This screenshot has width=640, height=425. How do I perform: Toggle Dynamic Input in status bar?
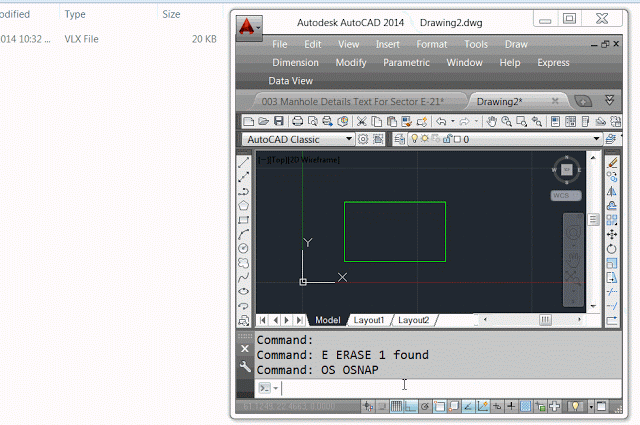click(497, 406)
